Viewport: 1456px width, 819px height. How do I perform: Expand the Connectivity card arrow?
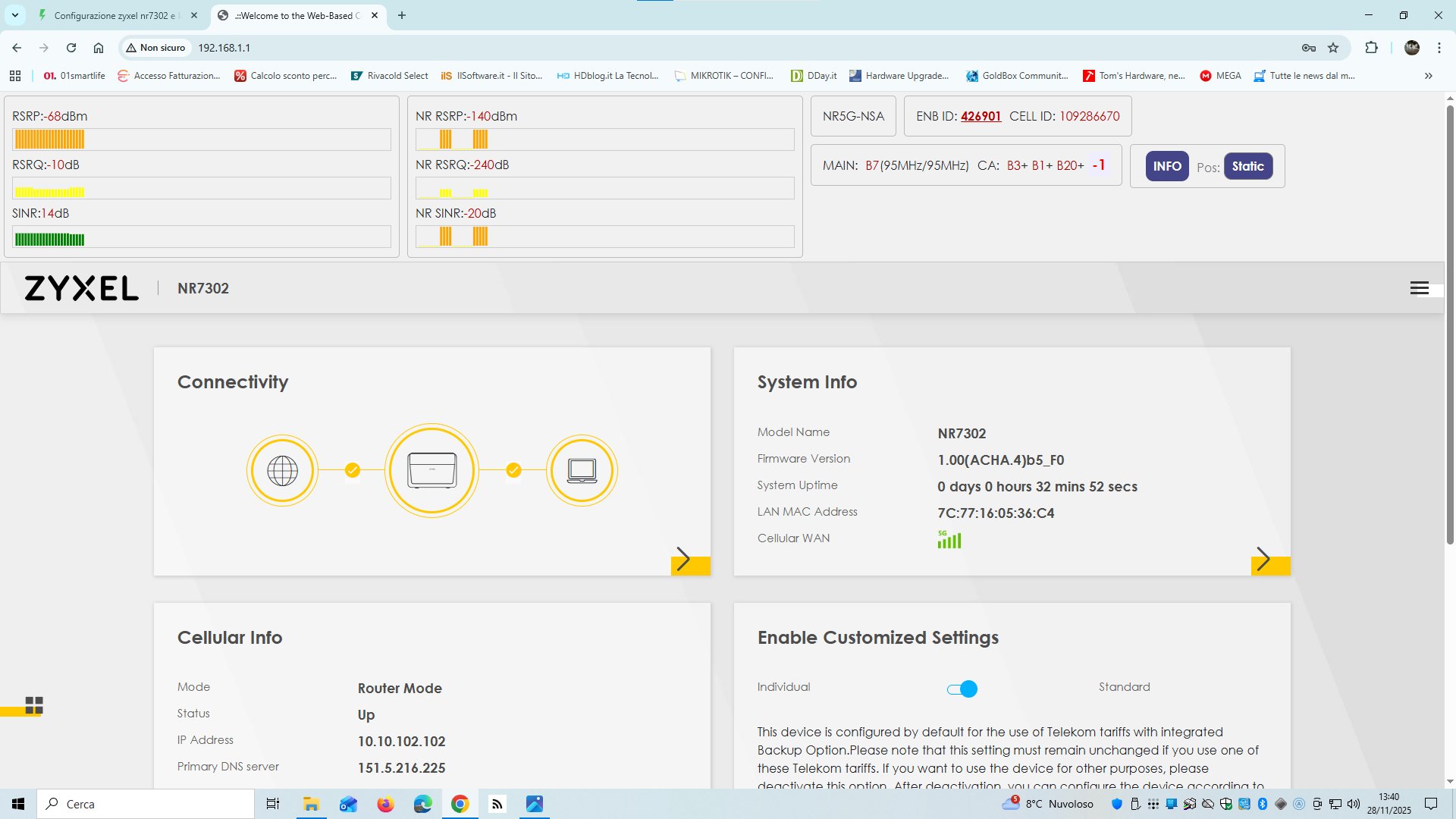click(x=684, y=560)
